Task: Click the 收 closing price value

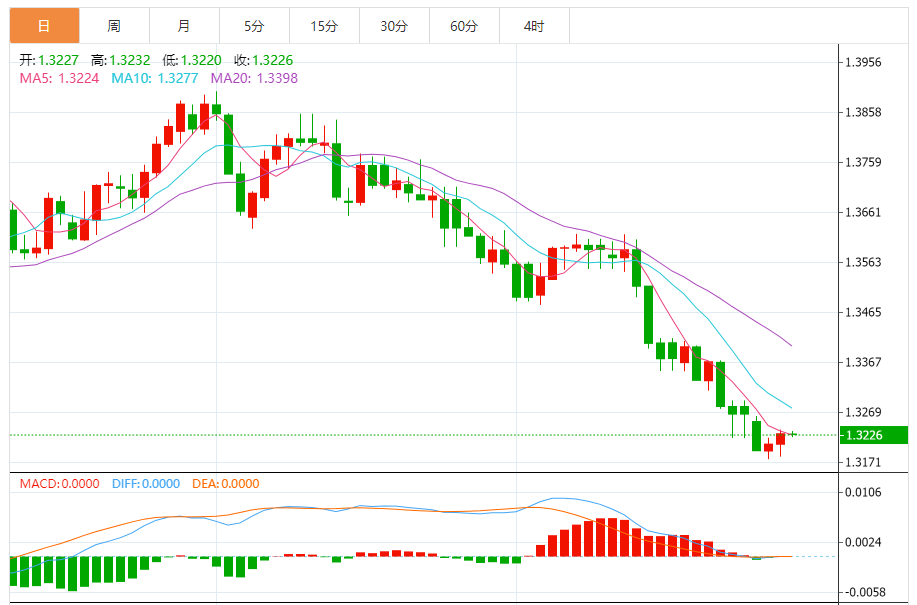Action: pyautogui.click(x=272, y=61)
